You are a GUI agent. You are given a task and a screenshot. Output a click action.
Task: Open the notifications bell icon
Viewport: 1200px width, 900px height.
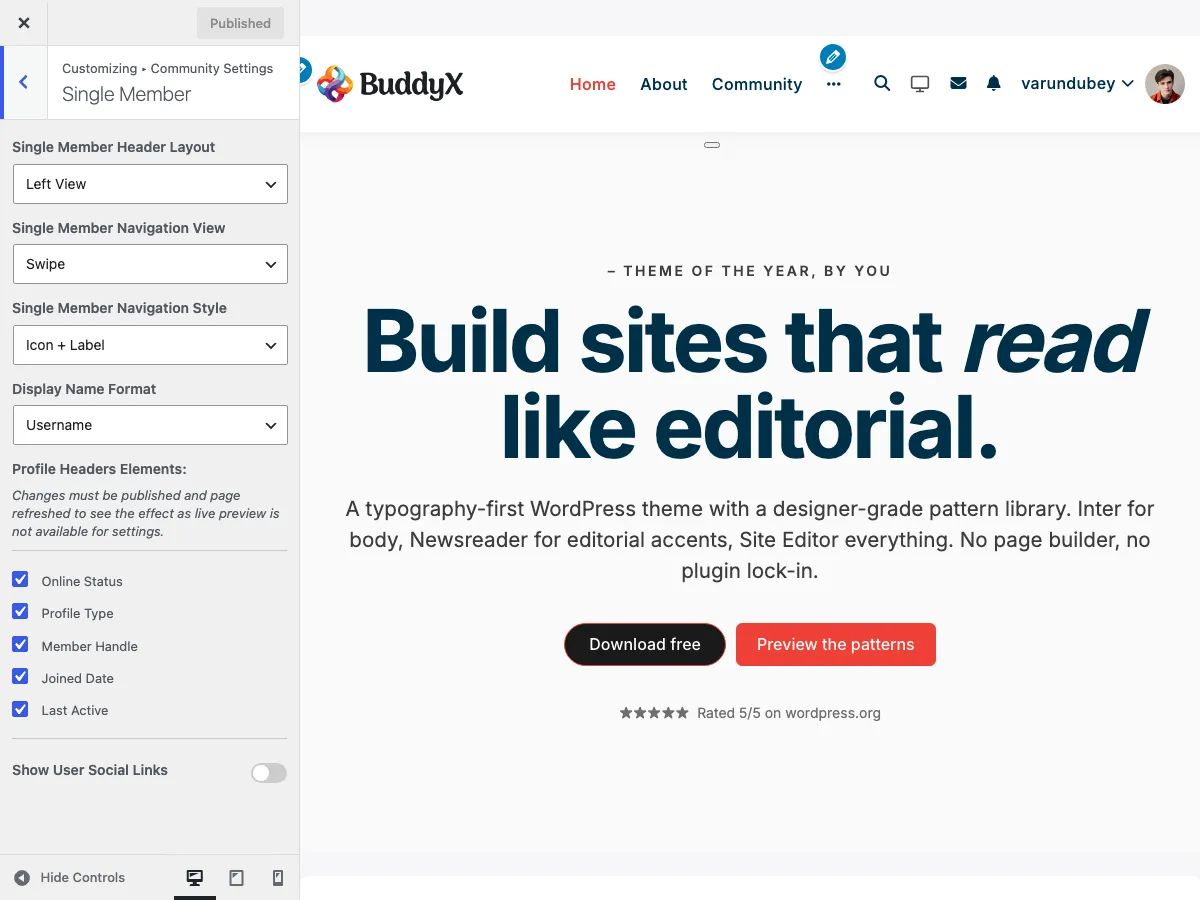[993, 83]
